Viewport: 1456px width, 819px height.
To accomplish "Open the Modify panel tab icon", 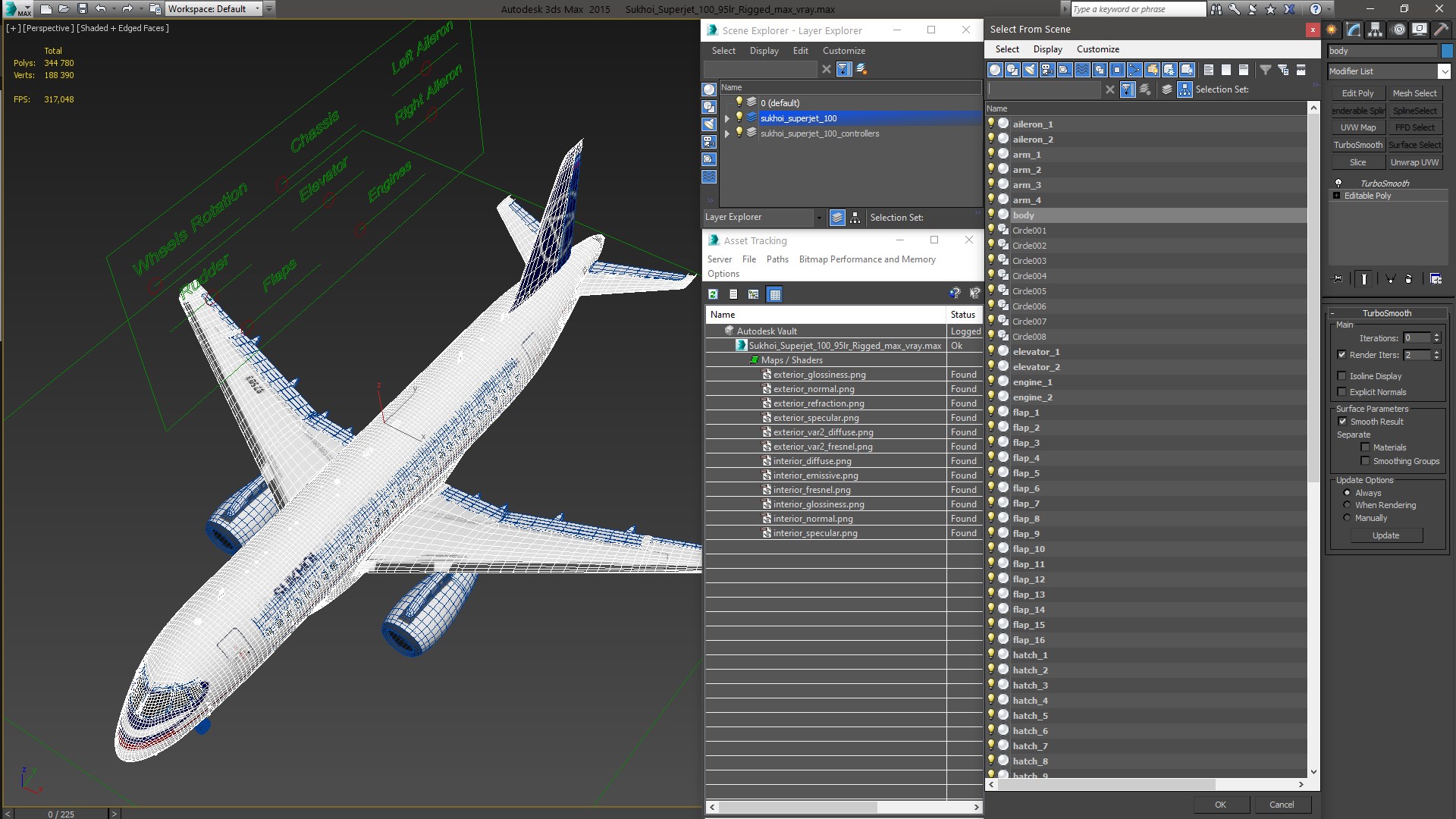I will tap(1354, 30).
